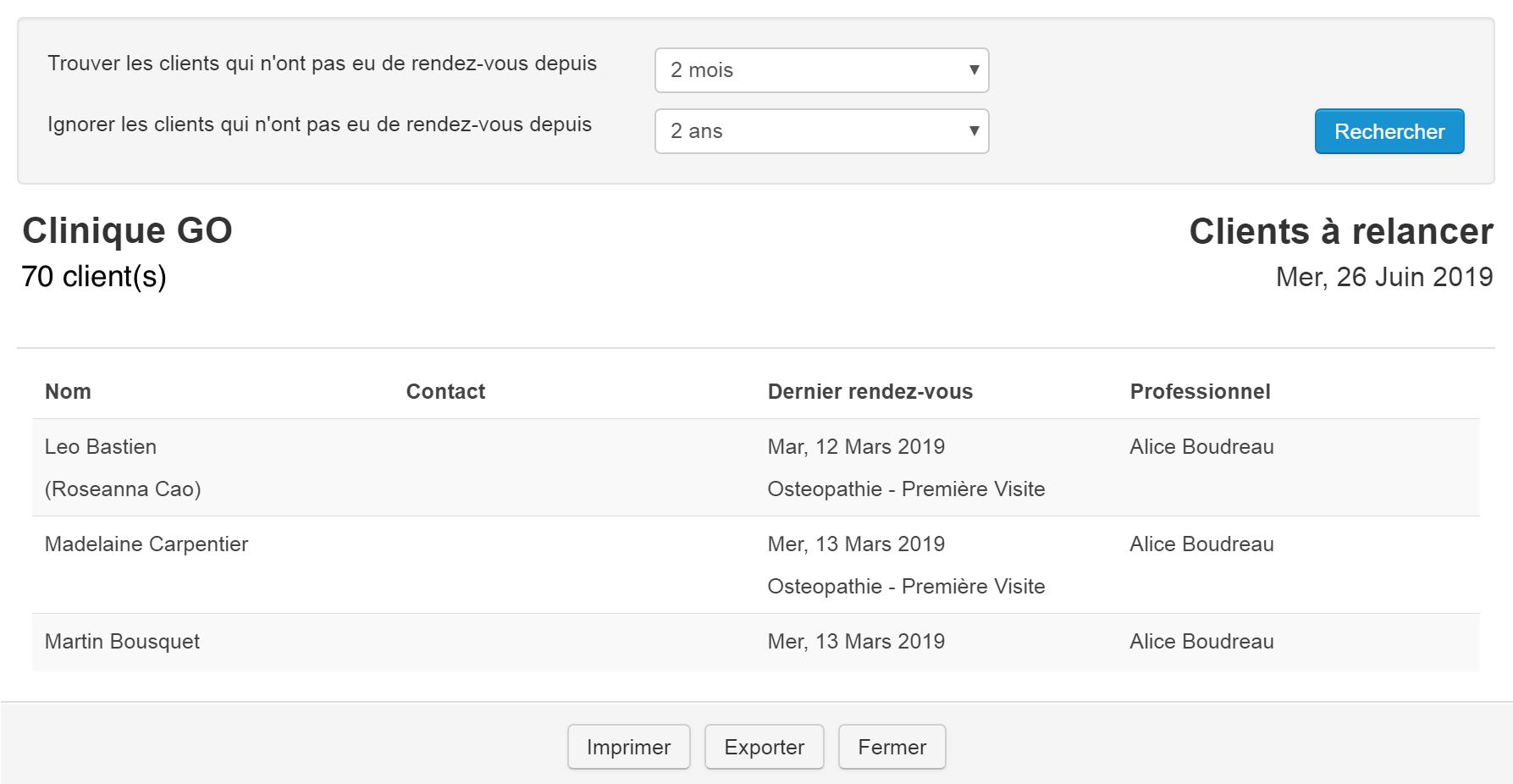Open the '2 ans' ignore-period dropdown

821,131
